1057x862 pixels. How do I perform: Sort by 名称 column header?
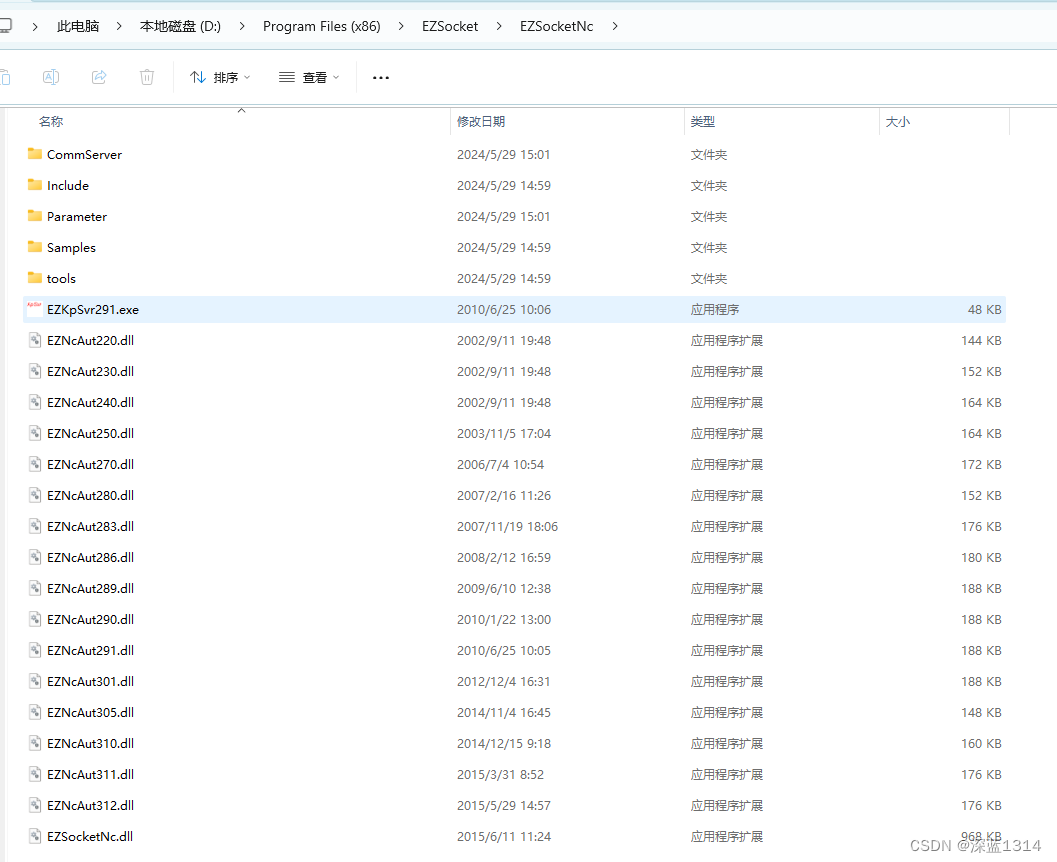tap(51, 121)
